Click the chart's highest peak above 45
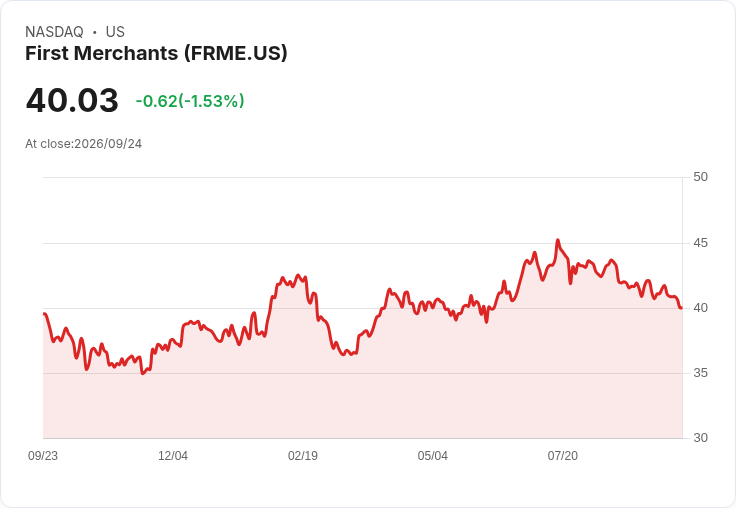Image resolution: width=736 pixels, height=508 pixels. [x=558, y=240]
